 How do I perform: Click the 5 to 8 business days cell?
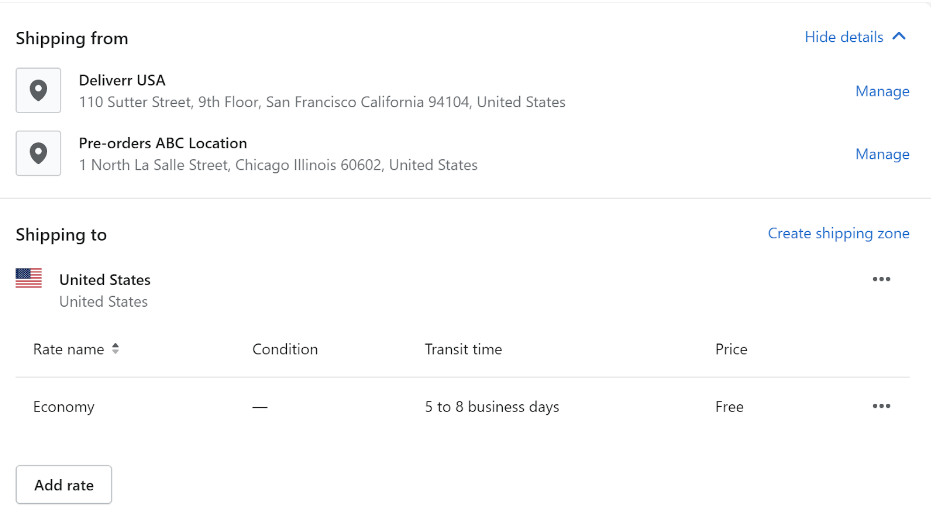point(492,407)
